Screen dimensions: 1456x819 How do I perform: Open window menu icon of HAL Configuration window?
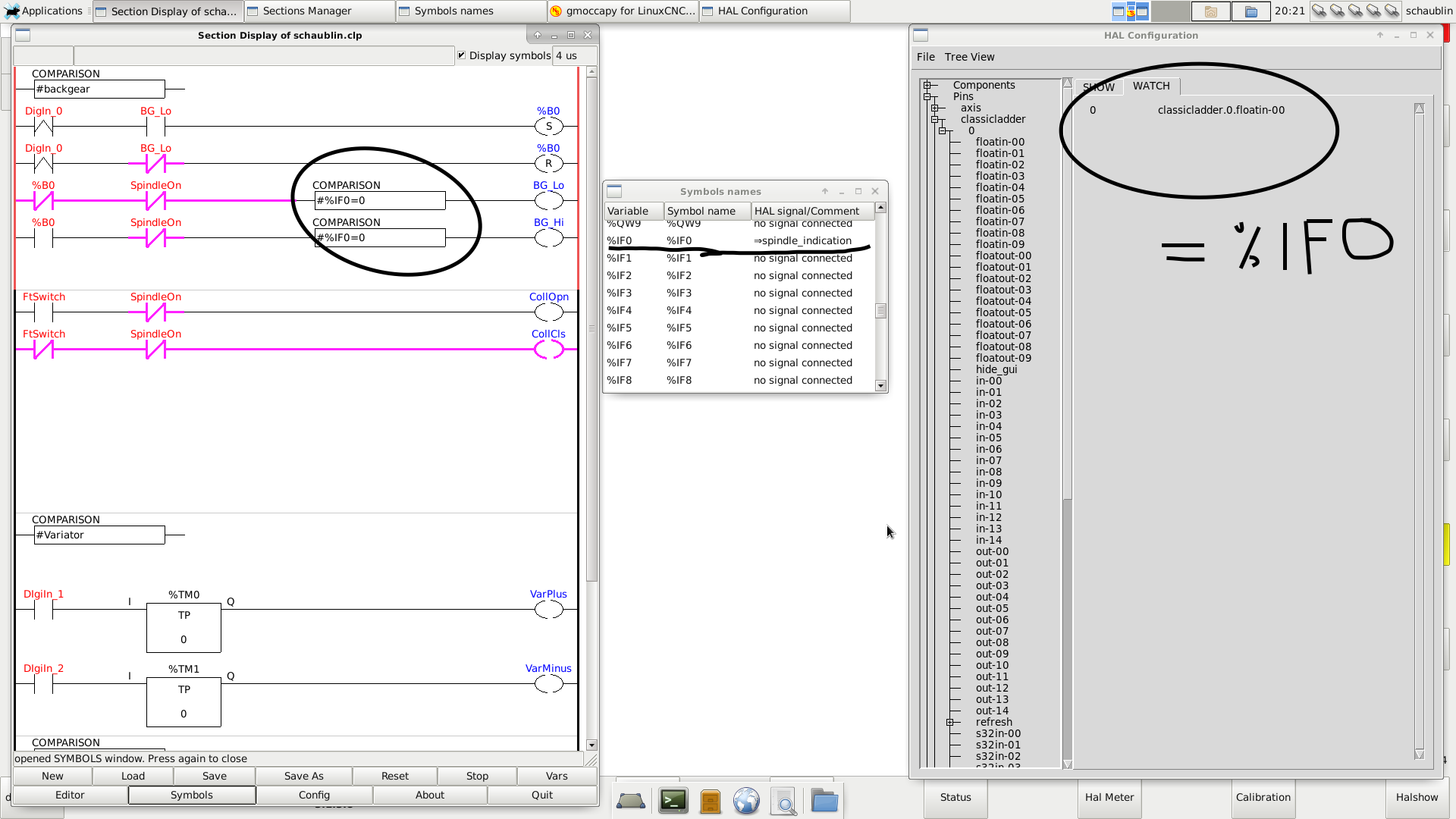tap(921, 35)
